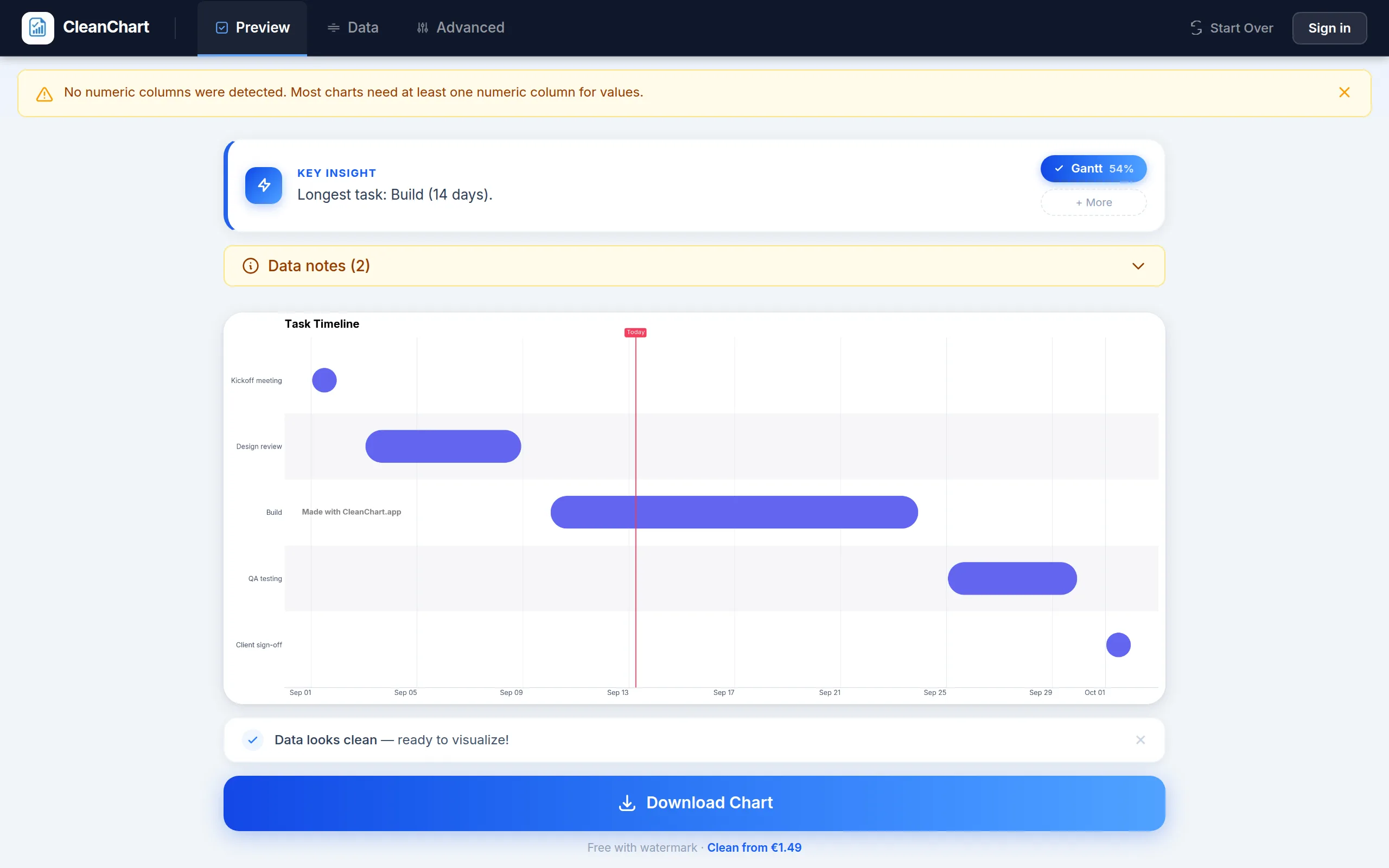Select the Gantt 54% chart type
Screen dimensions: 1389x868
point(1093,168)
